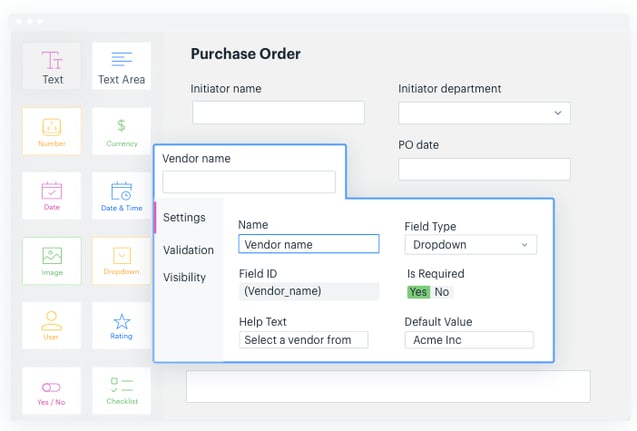Switch to the Validation tab
The height and width of the screenshot is (431, 637).
[x=188, y=250]
